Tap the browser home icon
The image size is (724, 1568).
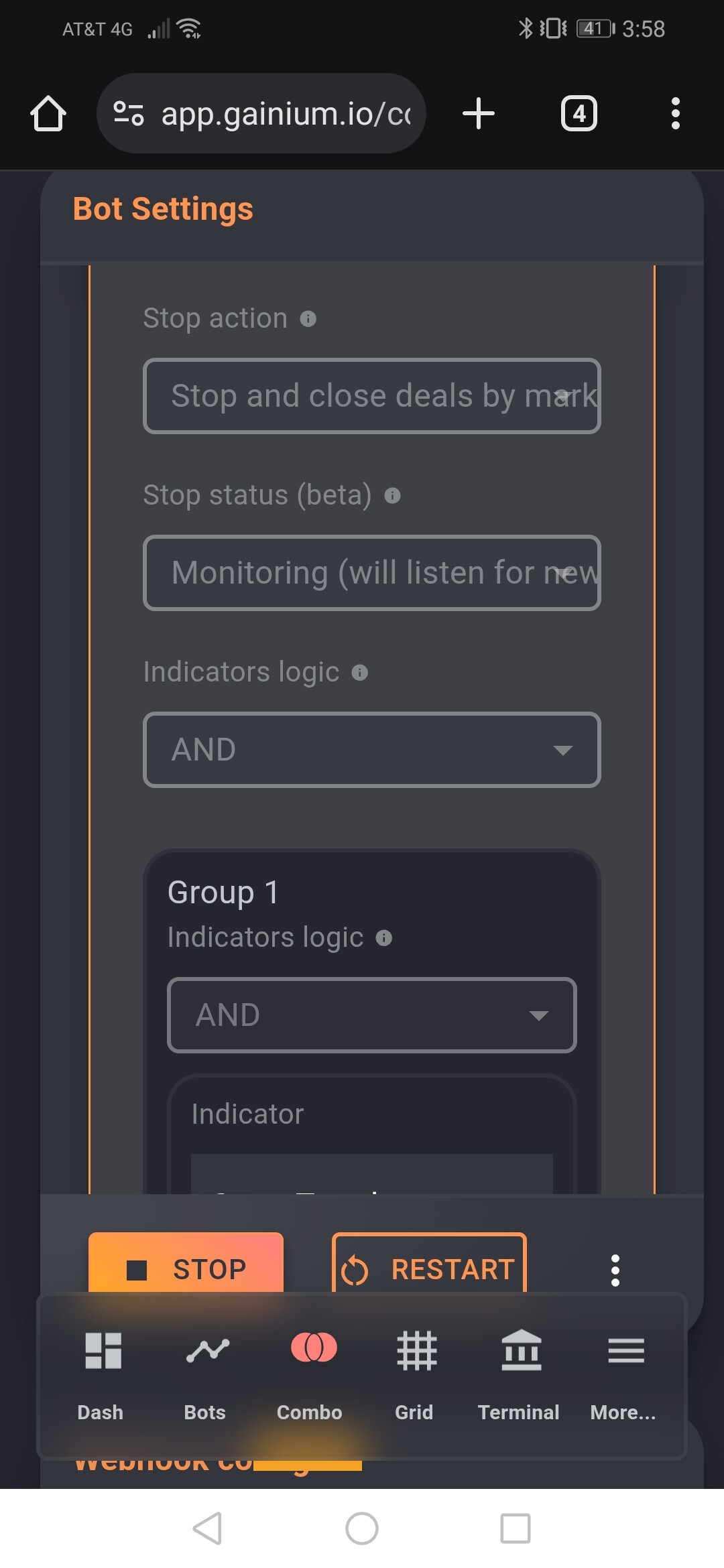48,113
